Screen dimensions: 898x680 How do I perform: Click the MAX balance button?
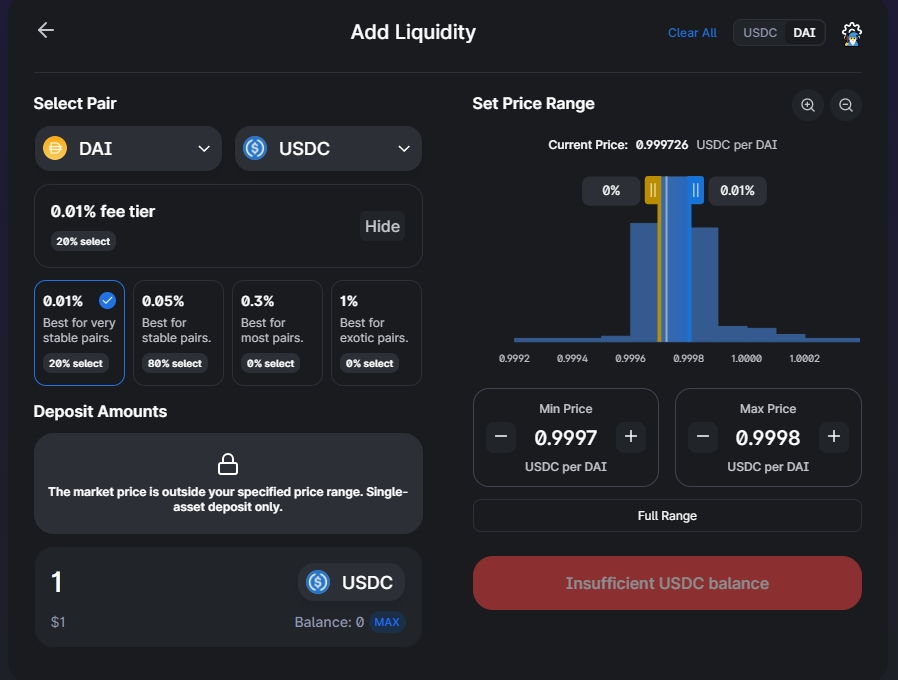(x=387, y=622)
